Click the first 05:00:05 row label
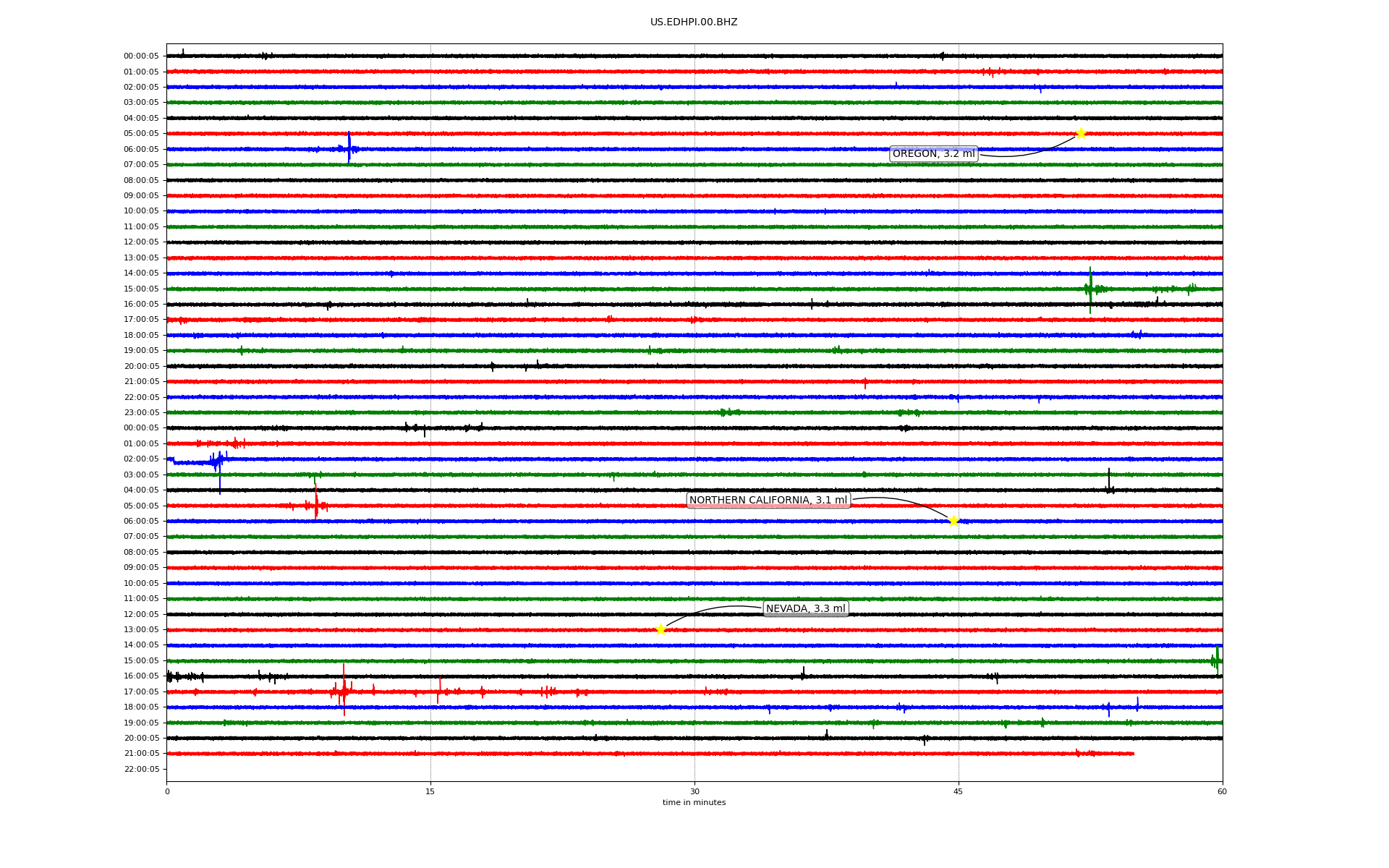 (141, 133)
